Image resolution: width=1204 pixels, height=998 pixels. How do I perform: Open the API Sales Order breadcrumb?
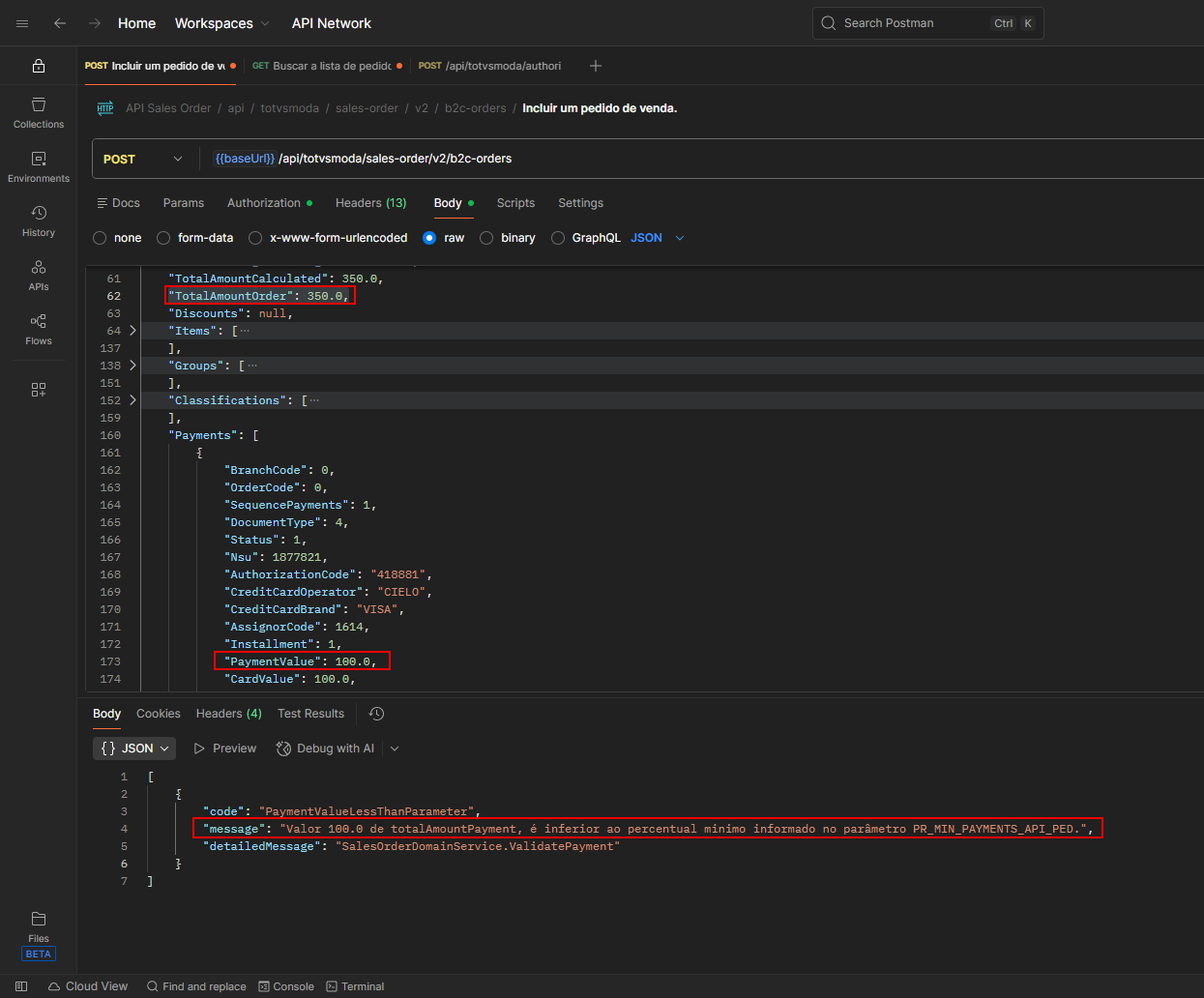168,108
